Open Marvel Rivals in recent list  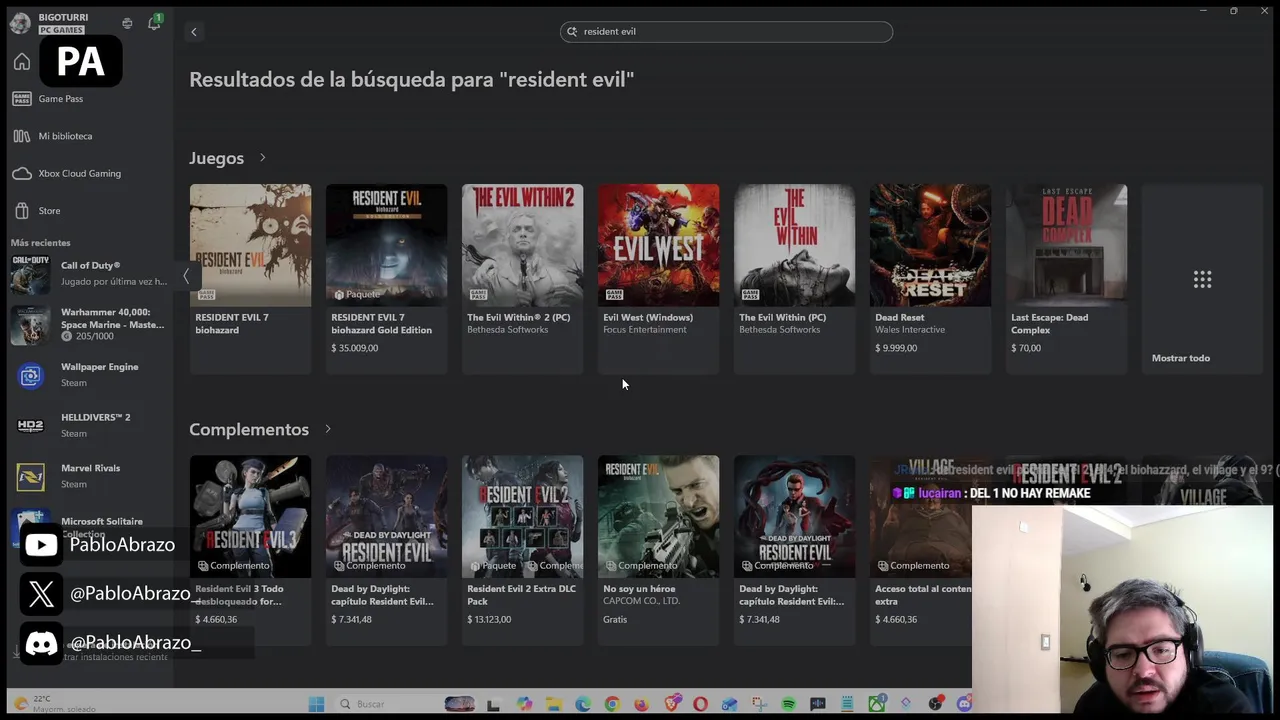89,476
